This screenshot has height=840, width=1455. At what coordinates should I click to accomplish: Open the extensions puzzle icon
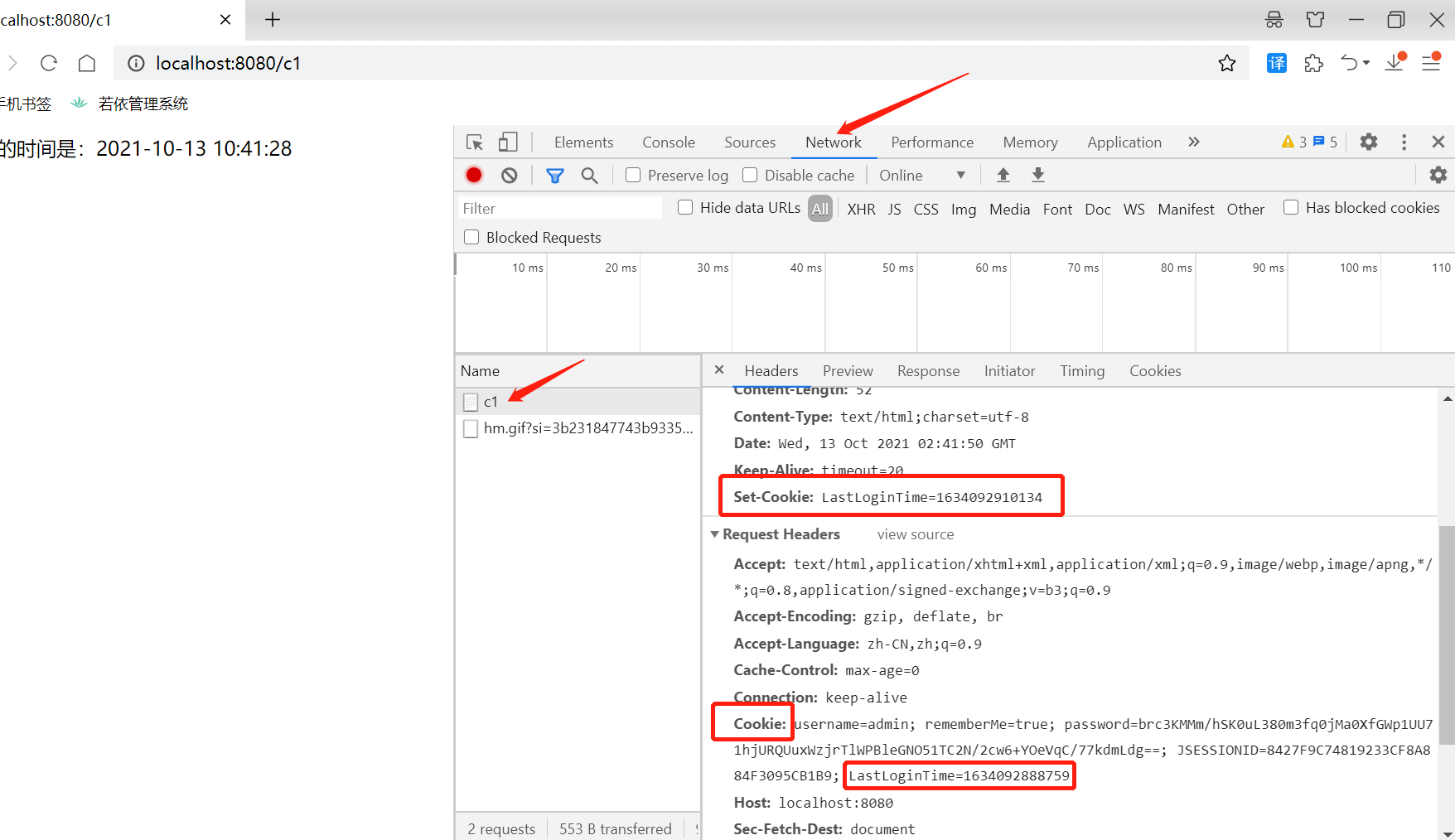click(1314, 63)
